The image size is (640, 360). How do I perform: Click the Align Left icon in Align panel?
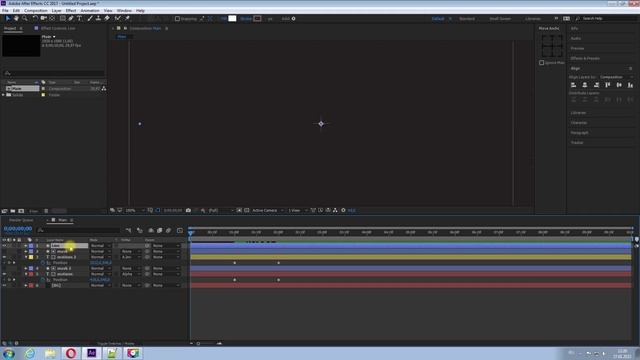coord(573,85)
